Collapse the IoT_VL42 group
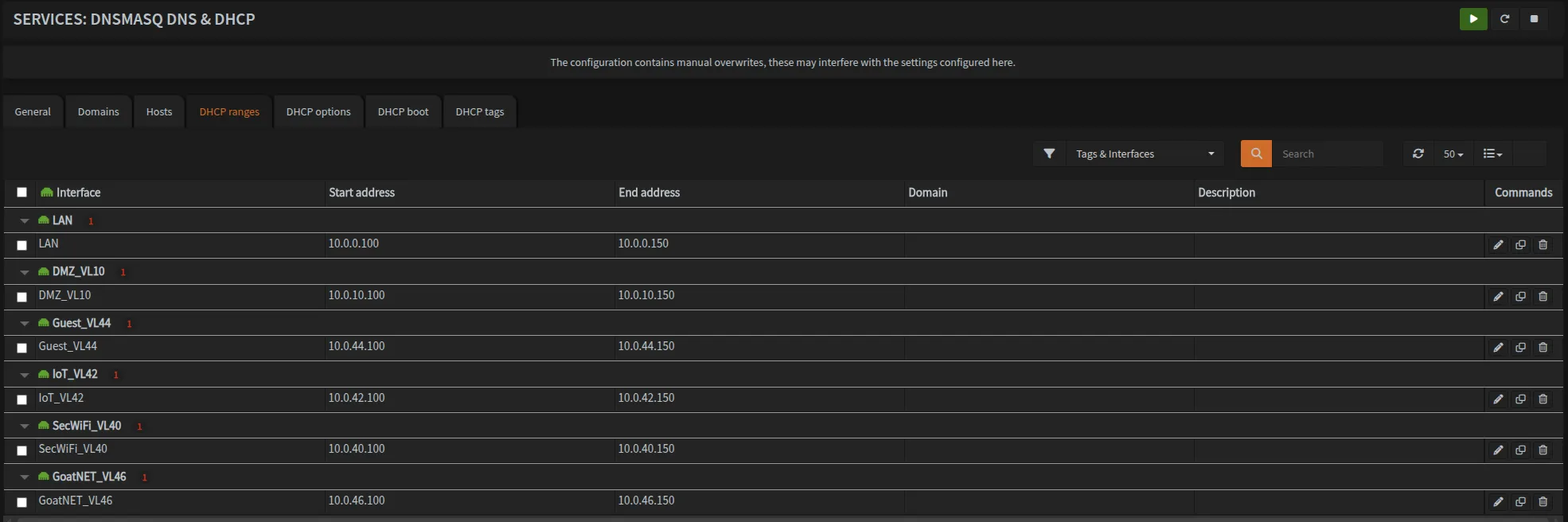1568x522 pixels. point(25,375)
